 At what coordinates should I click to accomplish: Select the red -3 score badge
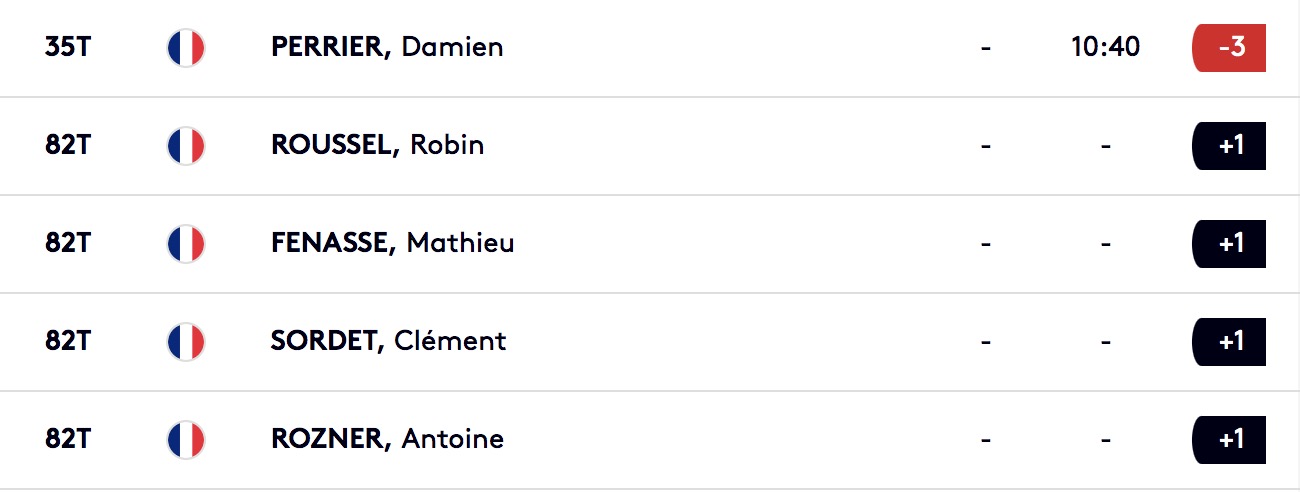(1230, 47)
